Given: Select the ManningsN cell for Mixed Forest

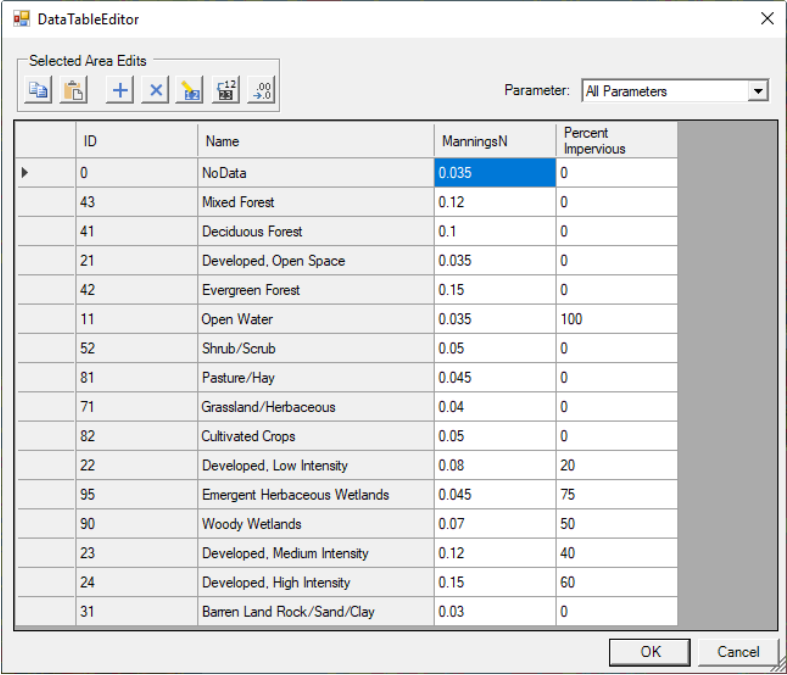Looking at the screenshot, I should tap(494, 202).
